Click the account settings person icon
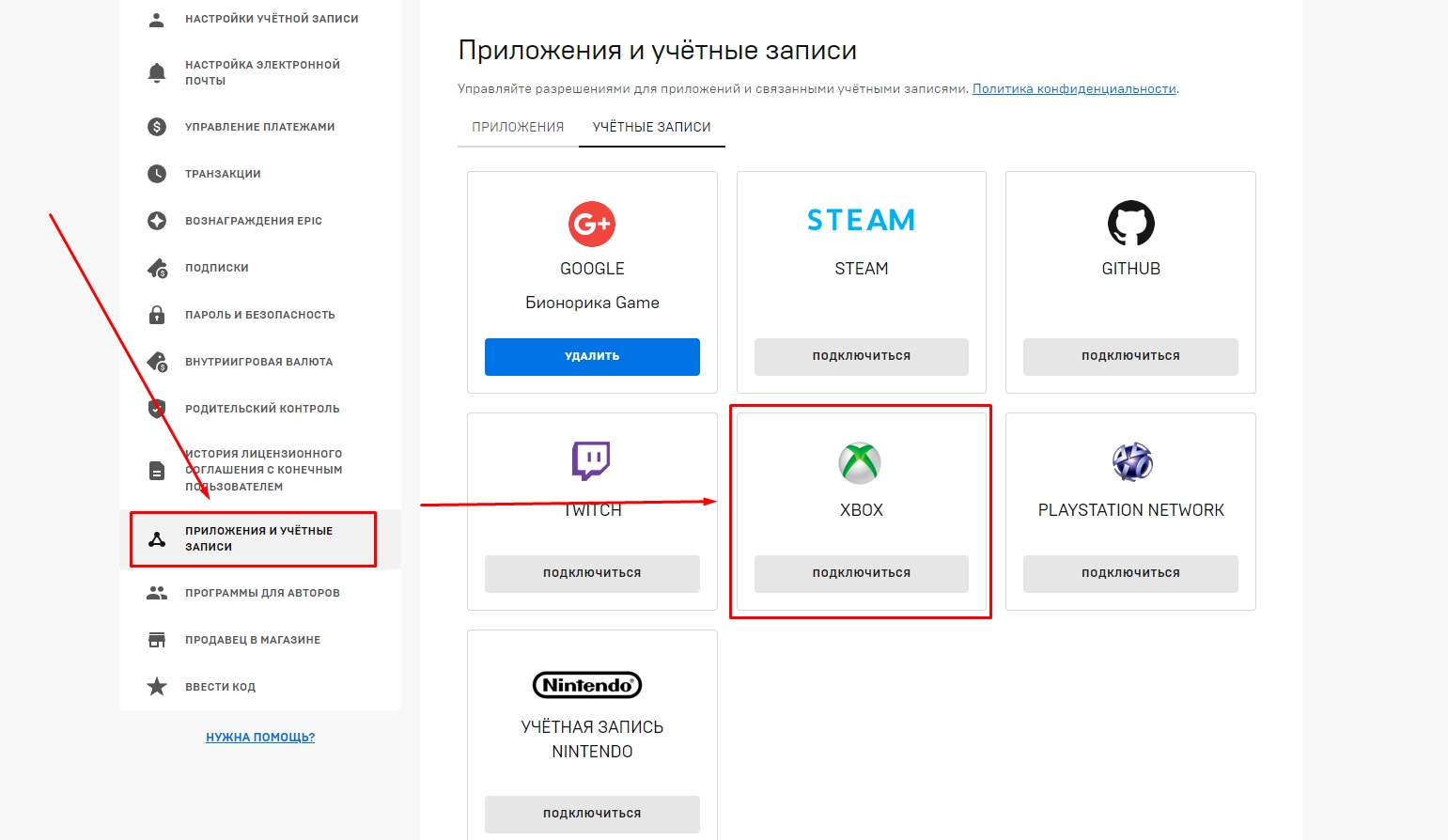Screen dimensions: 1448x840 [x=157, y=19]
